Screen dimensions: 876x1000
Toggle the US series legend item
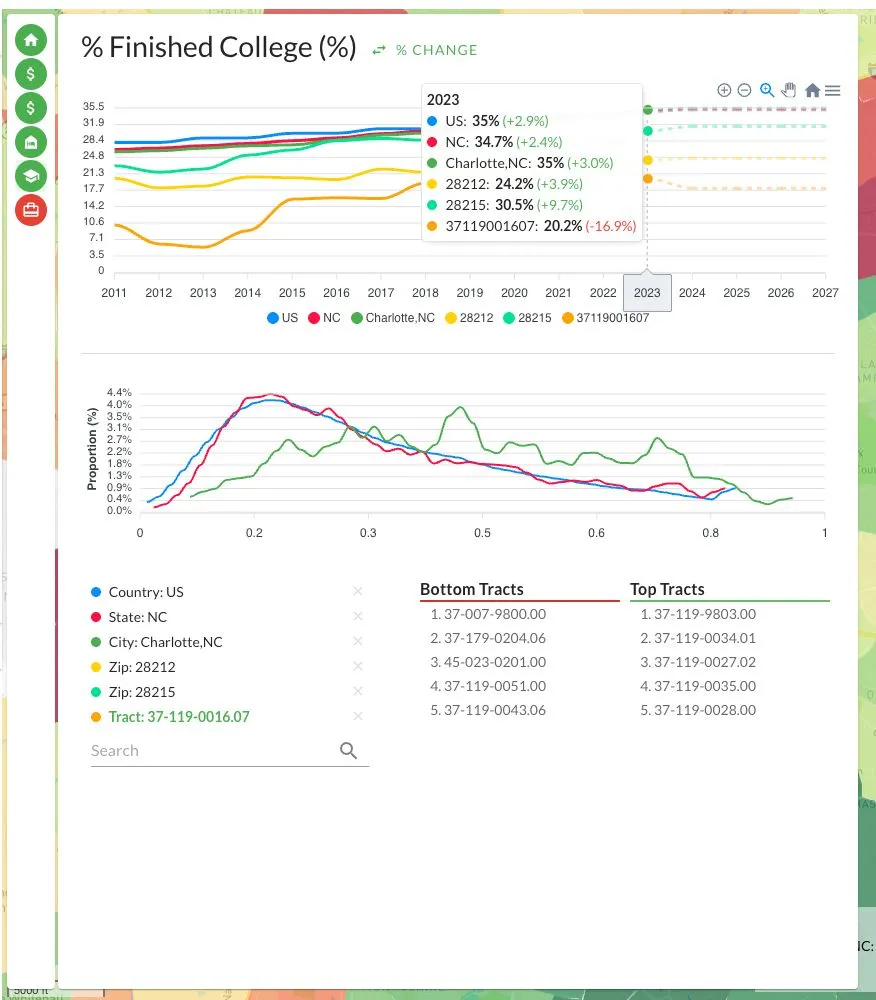tap(282, 318)
